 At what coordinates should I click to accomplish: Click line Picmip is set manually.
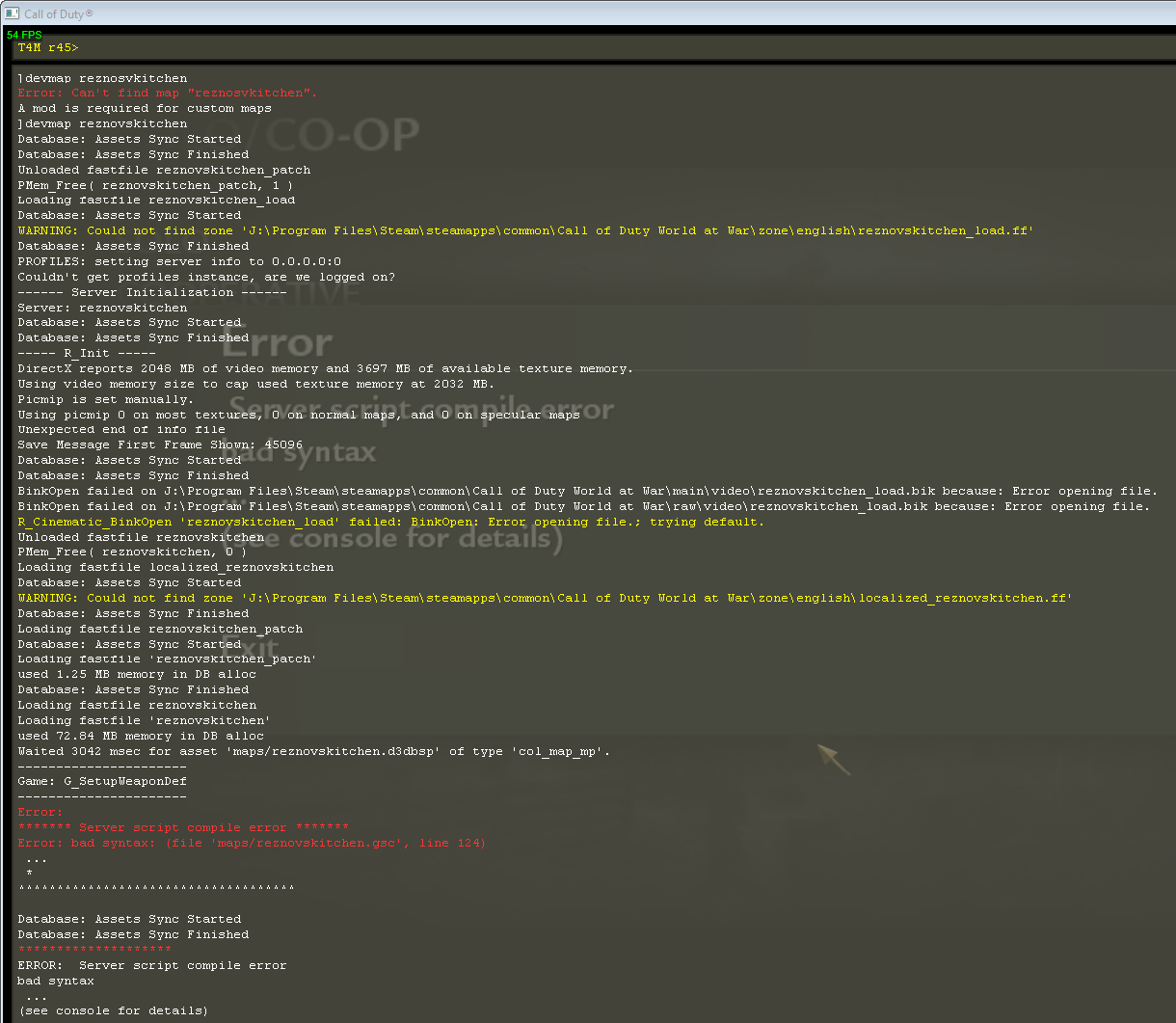(x=106, y=399)
